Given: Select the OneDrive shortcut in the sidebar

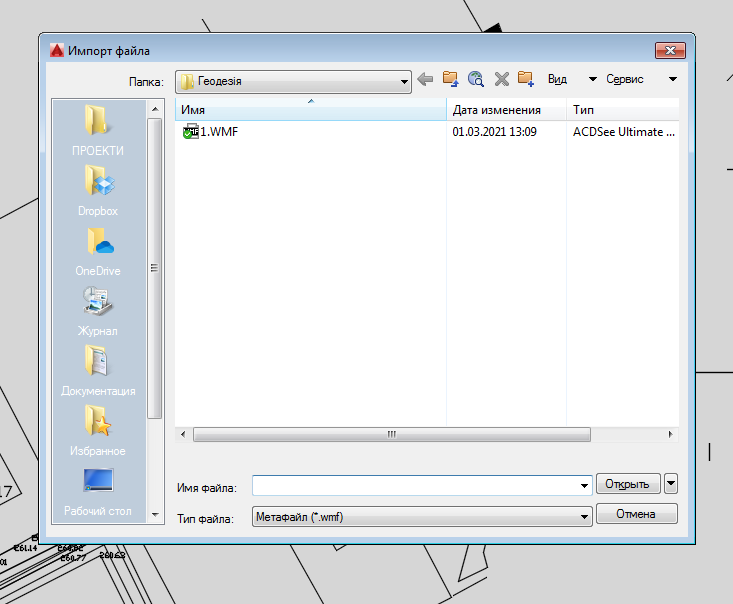Looking at the screenshot, I should coord(98,250).
